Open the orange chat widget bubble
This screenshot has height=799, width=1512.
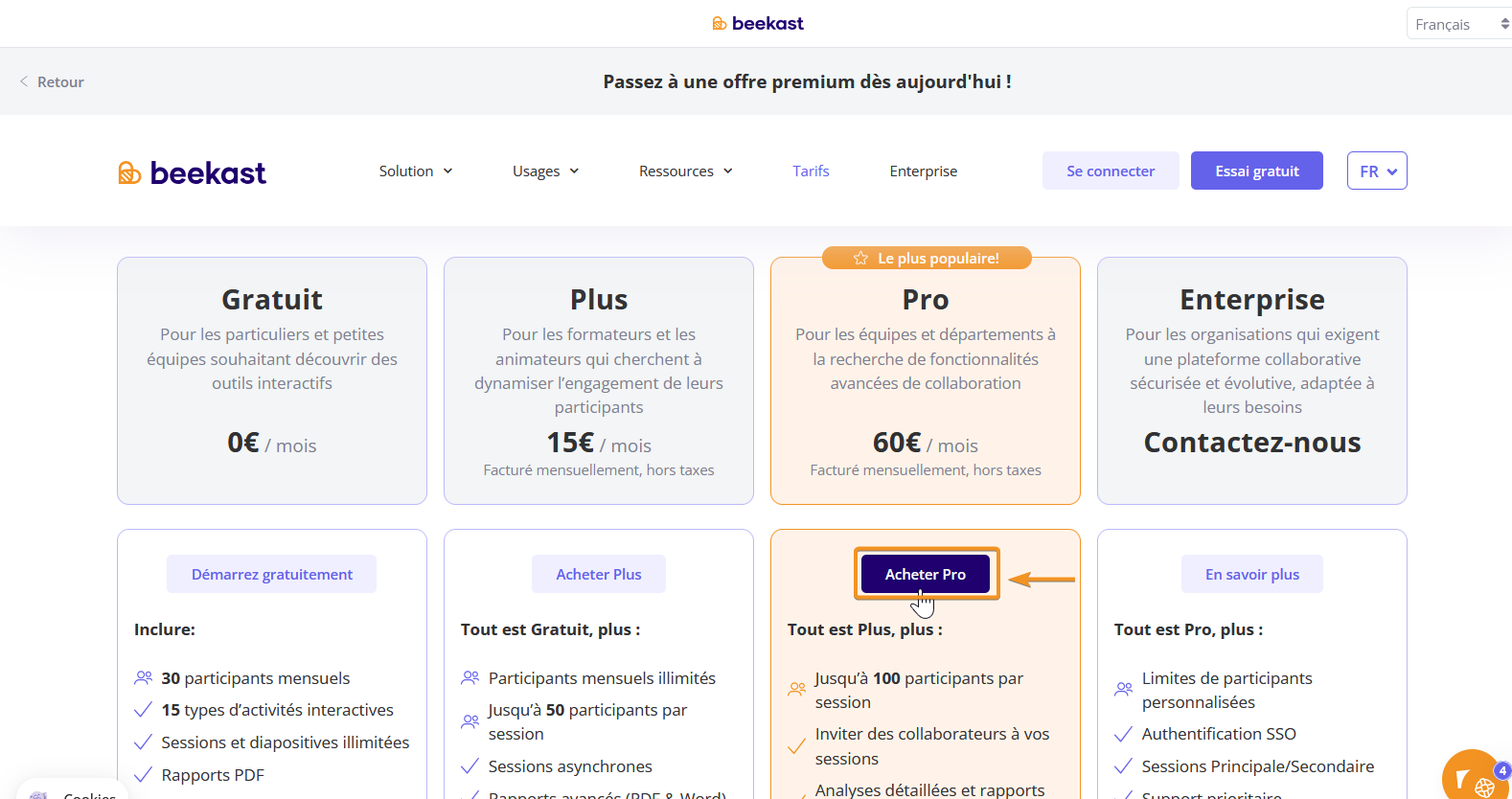1472,777
